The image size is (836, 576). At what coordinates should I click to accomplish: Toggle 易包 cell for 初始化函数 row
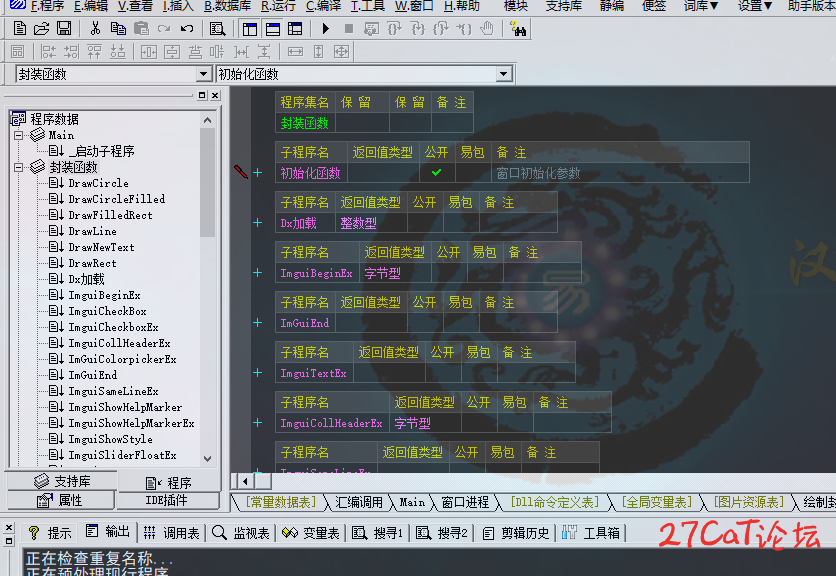tap(473, 173)
